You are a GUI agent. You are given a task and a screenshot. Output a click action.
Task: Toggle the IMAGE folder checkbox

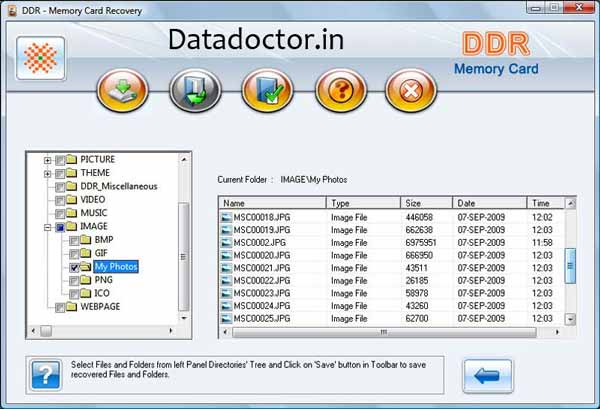click(60, 227)
